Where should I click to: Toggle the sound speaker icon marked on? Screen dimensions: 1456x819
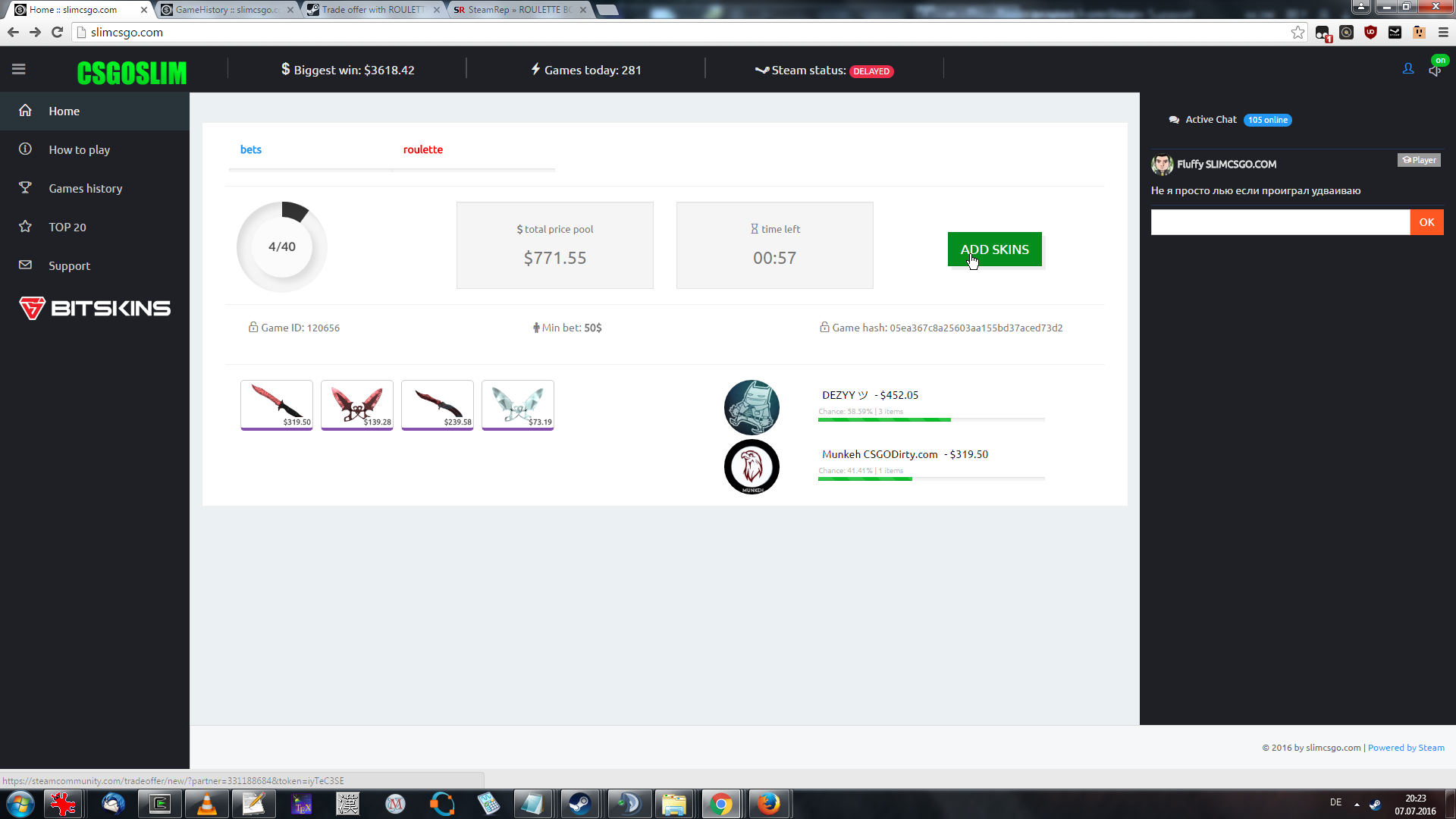1434,71
